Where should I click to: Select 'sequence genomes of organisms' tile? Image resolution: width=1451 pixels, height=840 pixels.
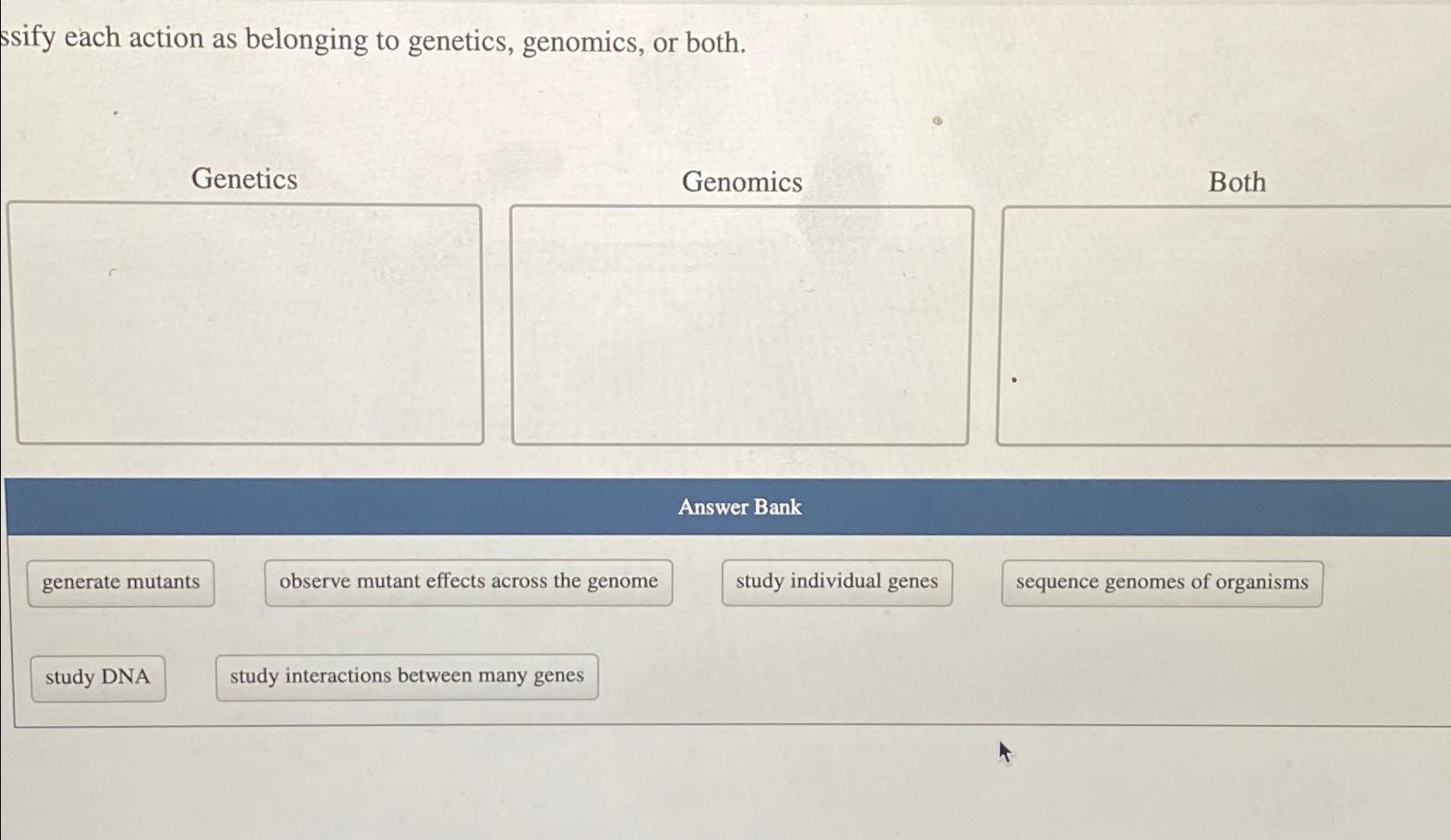[1161, 582]
